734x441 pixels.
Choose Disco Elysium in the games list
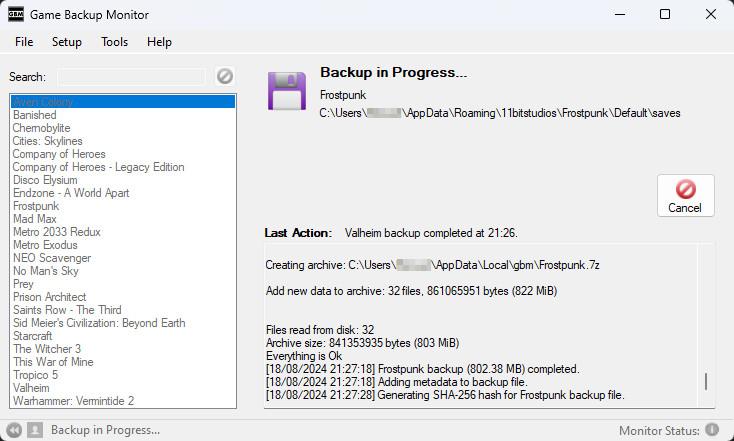(45, 180)
